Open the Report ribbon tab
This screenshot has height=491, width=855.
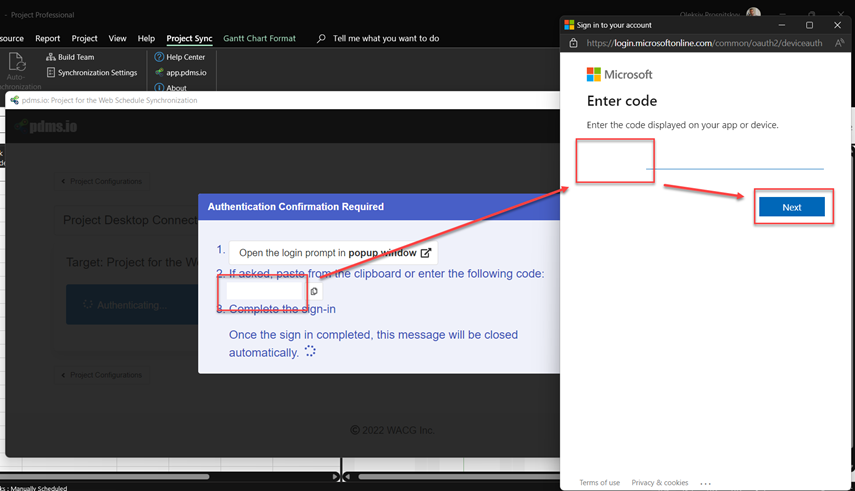(x=47, y=38)
